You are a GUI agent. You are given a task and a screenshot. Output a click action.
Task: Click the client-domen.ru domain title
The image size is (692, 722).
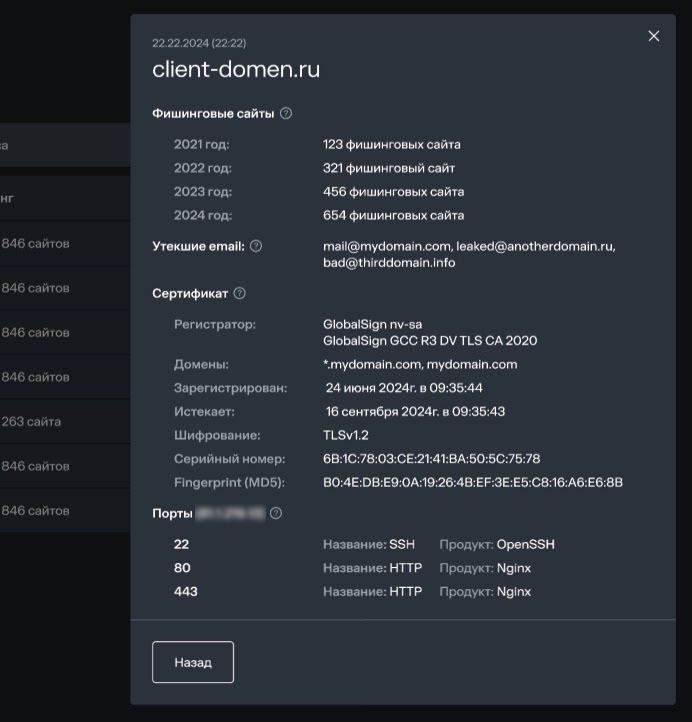(x=236, y=70)
